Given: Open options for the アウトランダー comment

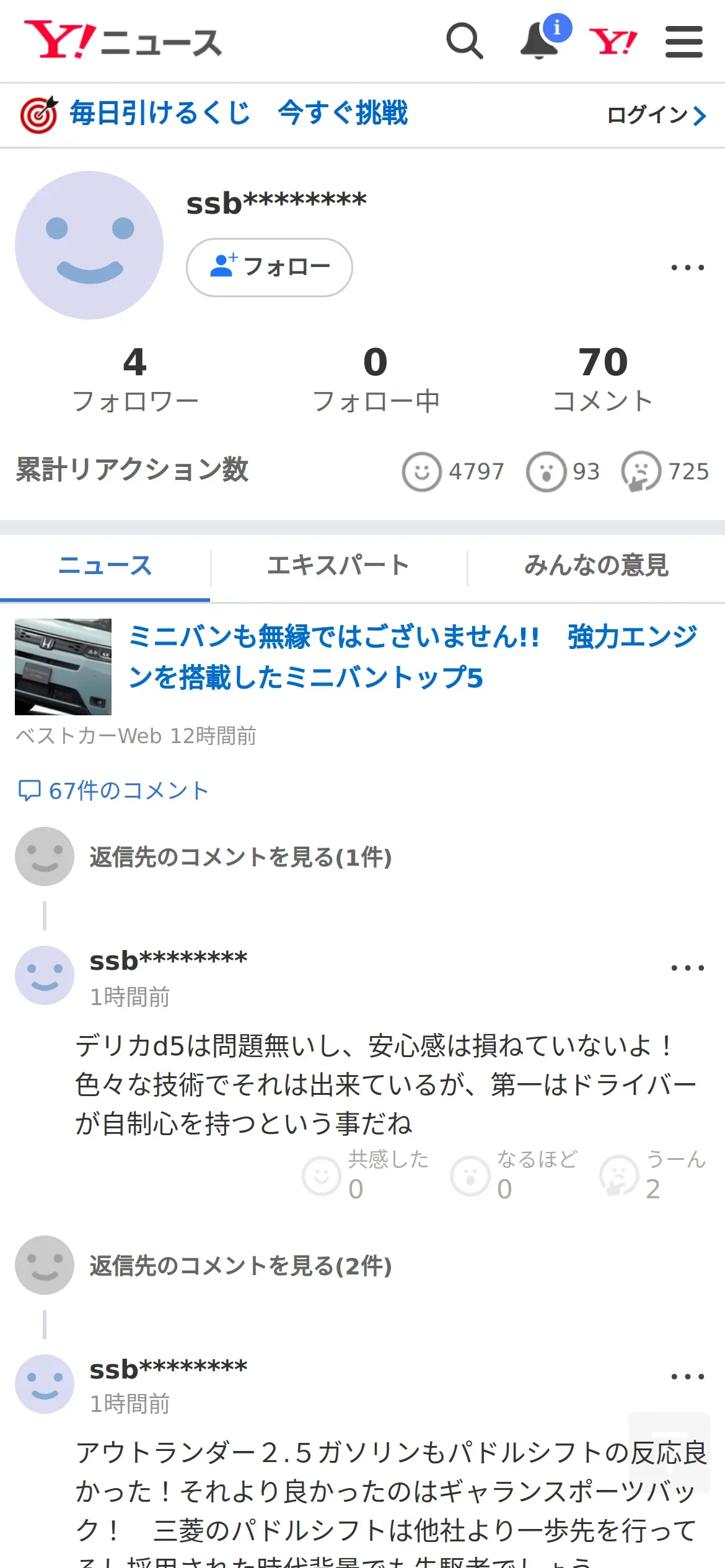Looking at the screenshot, I should tap(688, 1377).
